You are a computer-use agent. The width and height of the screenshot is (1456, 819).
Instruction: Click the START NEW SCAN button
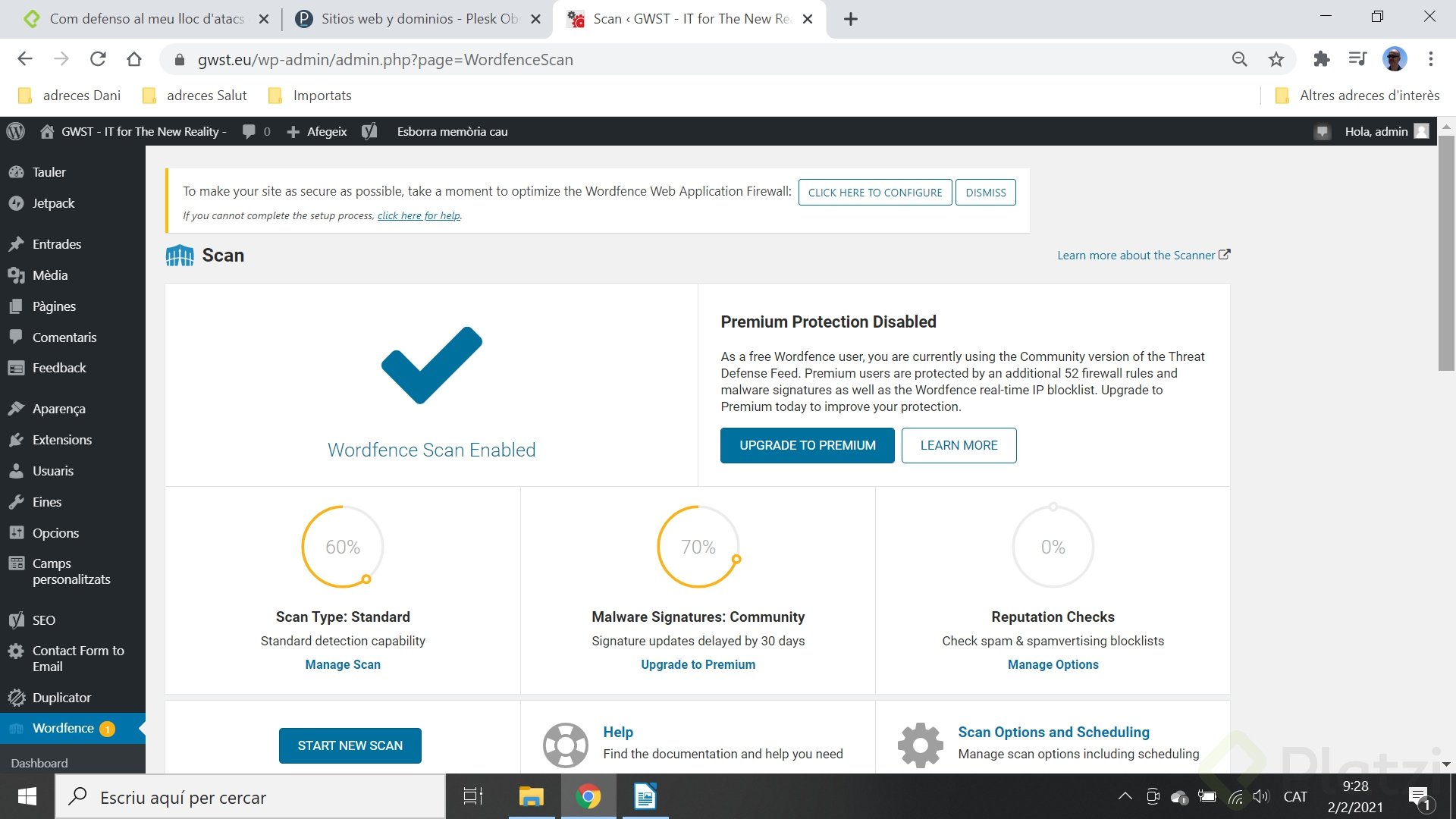(x=350, y=745)
